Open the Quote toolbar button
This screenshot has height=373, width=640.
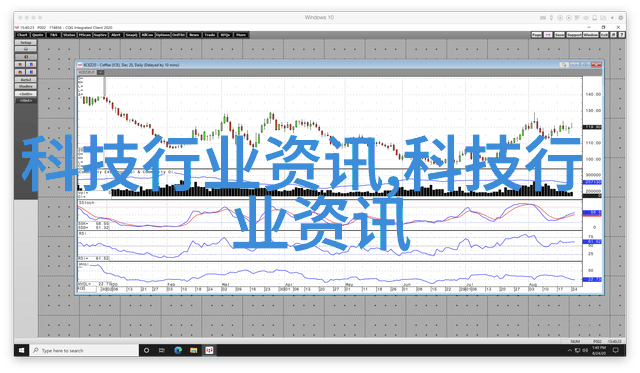(38, 35)
